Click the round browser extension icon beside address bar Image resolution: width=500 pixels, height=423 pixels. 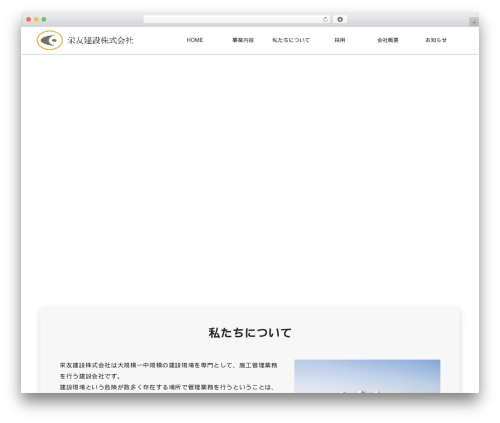340,19
